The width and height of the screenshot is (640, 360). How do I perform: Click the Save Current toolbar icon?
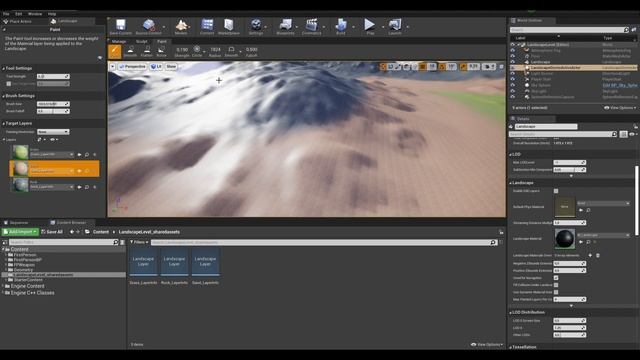click(x=120, y=27)
